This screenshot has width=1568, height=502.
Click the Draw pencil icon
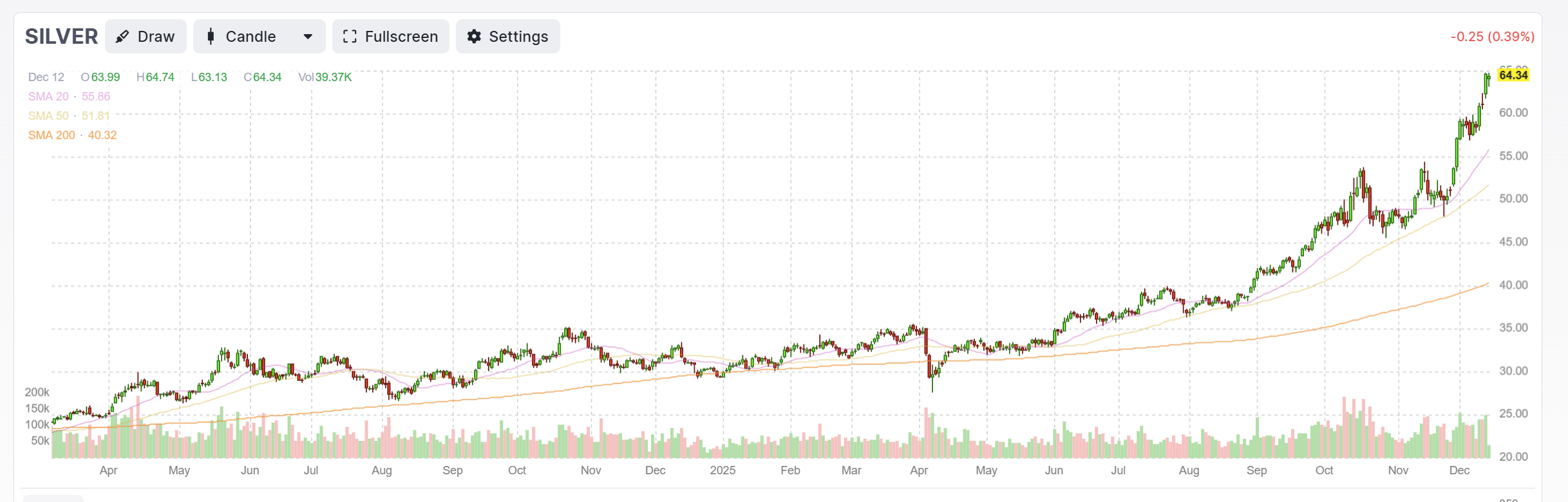click(x=122, y=37)
